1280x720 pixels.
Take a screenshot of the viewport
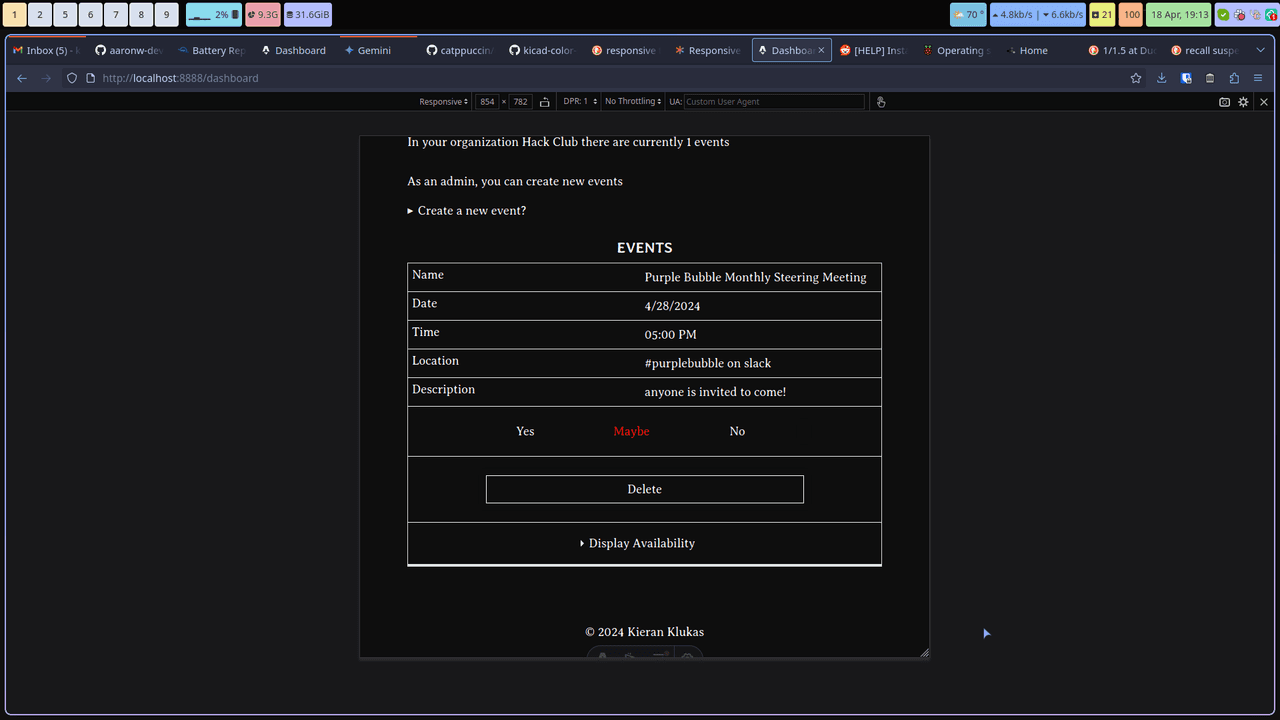[1224, 102]
